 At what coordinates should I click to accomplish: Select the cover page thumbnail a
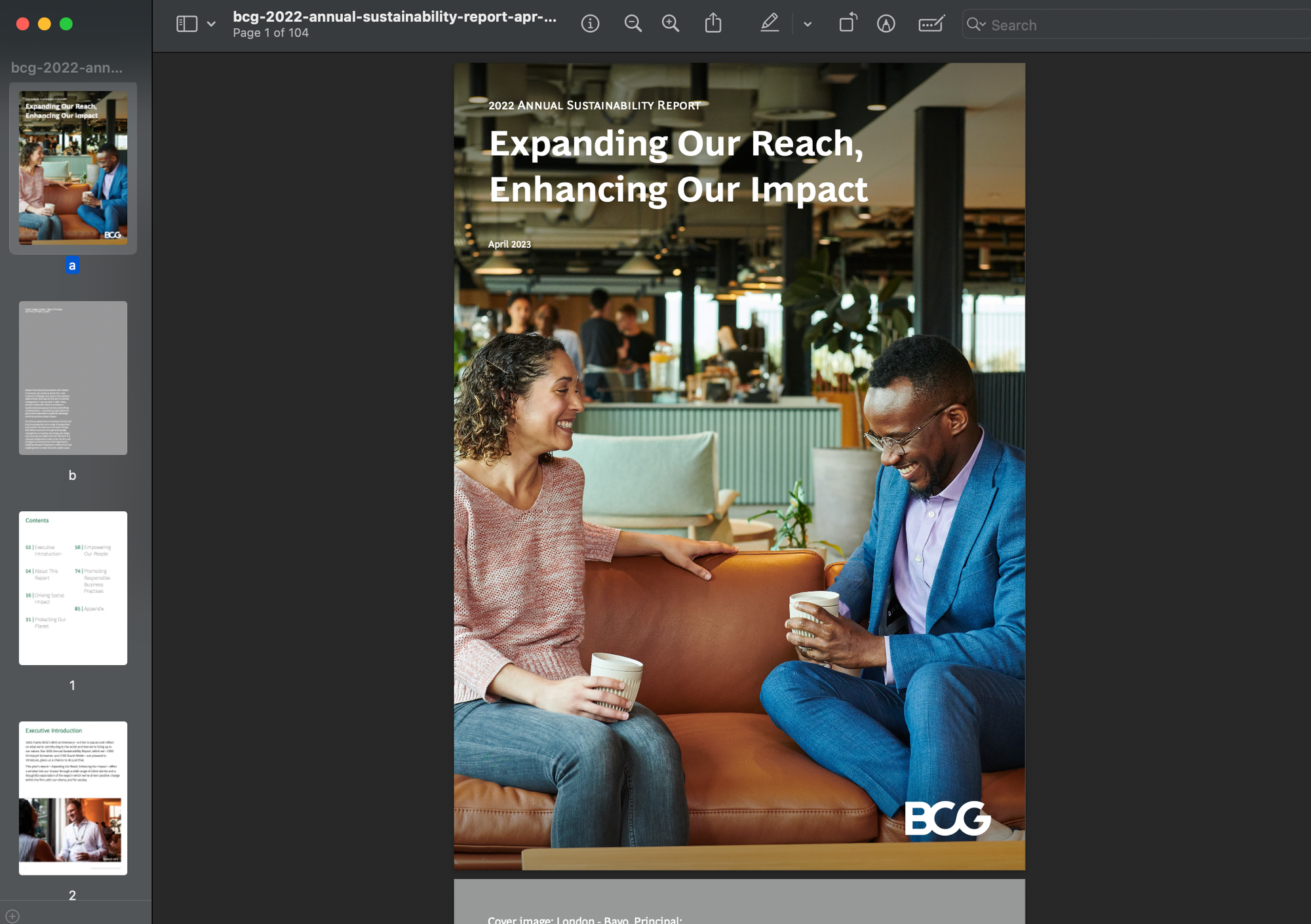73,168
